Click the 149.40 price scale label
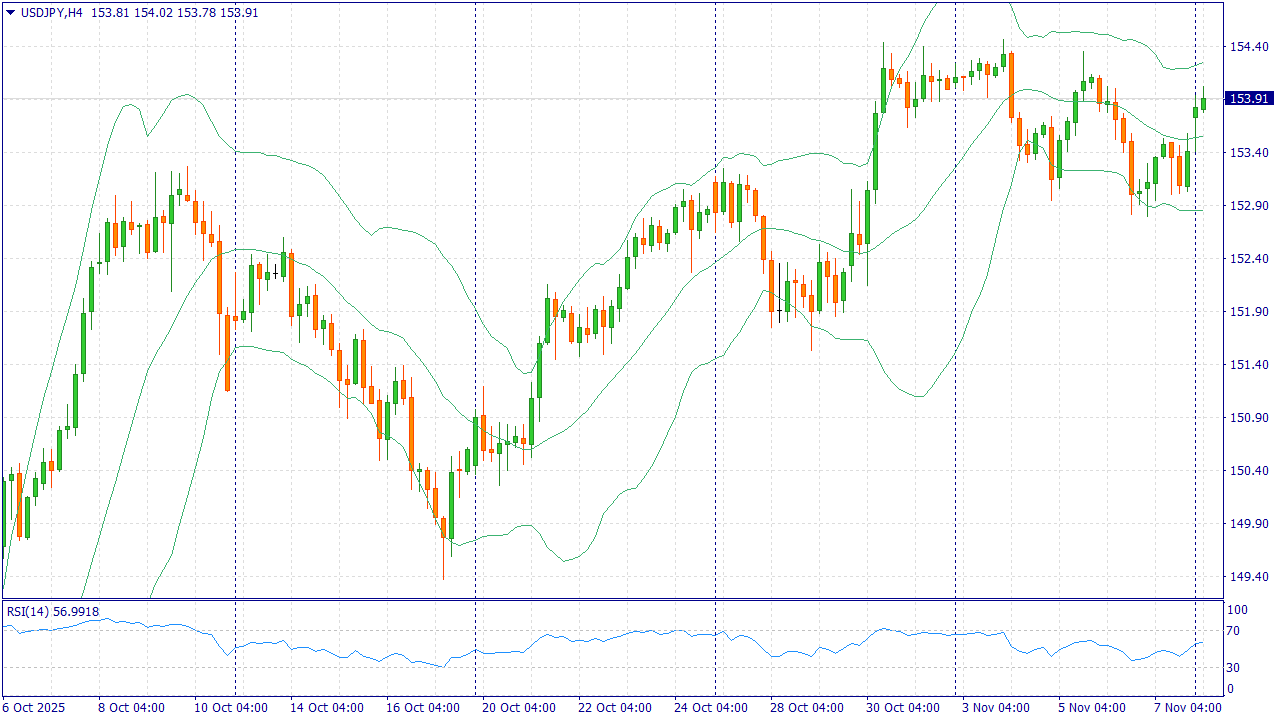 pos(1249,577)
